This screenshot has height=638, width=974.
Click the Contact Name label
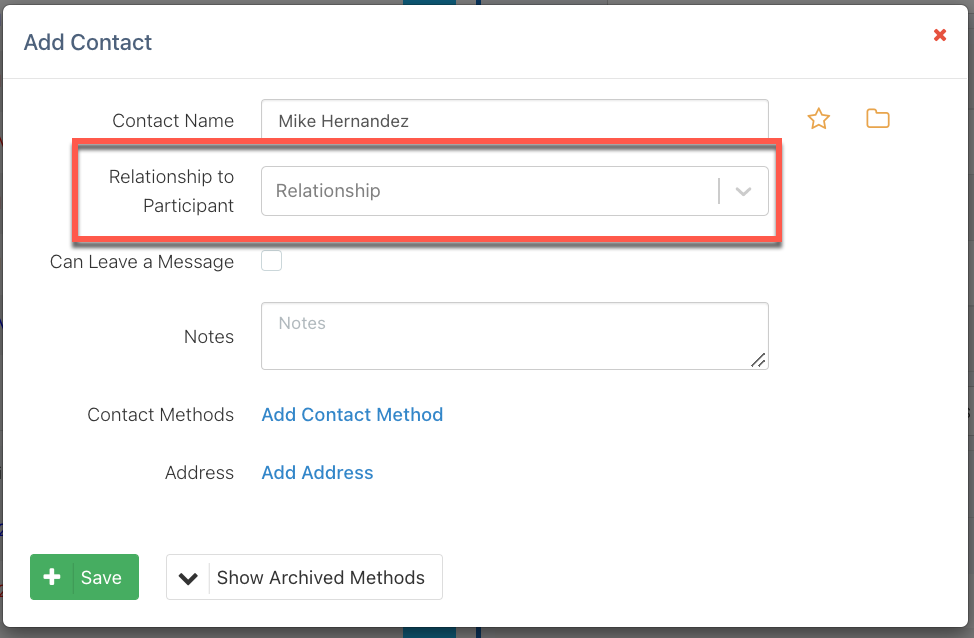(x=173, y=121)
